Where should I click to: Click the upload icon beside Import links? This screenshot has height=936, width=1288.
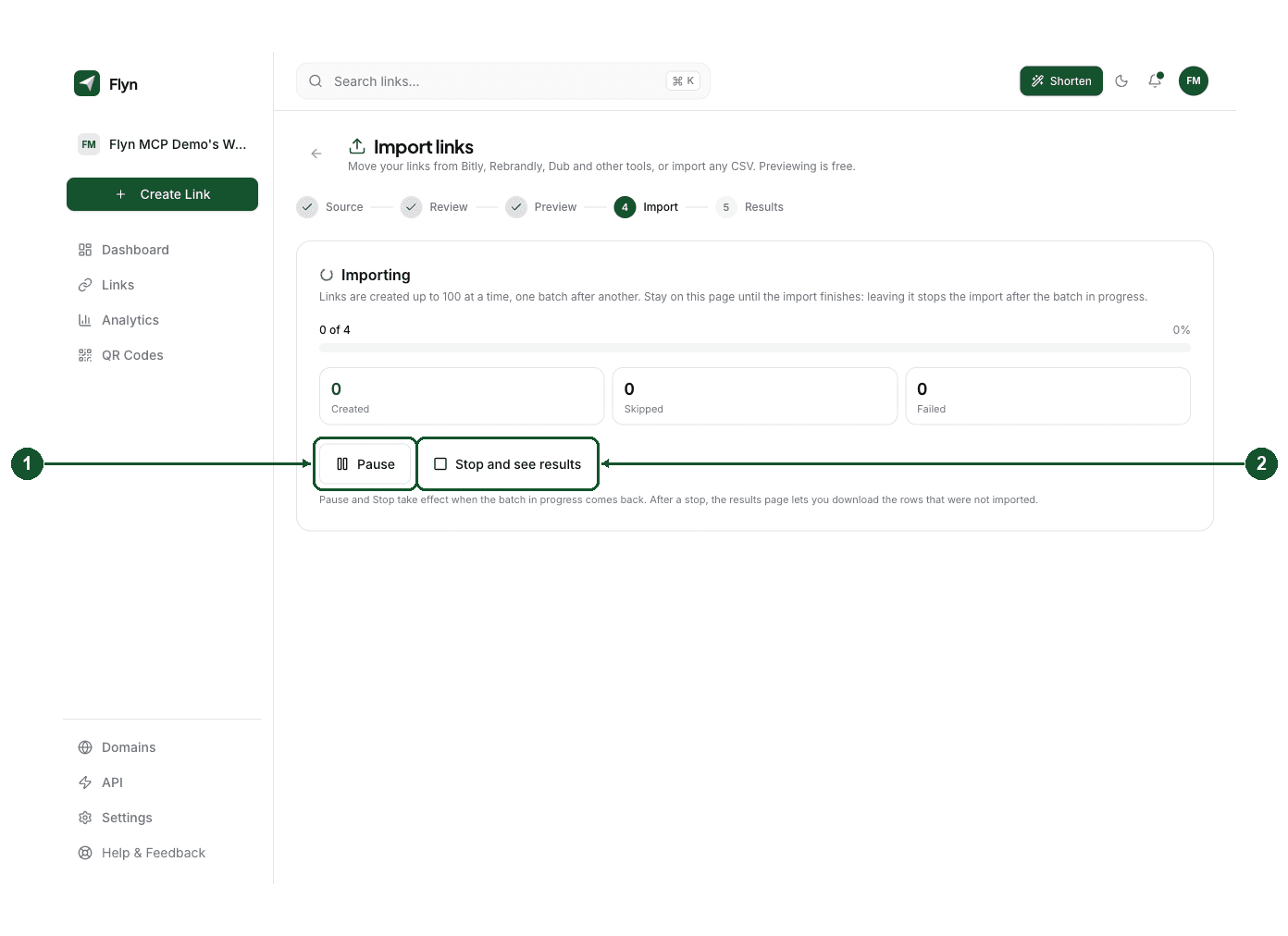357,146
